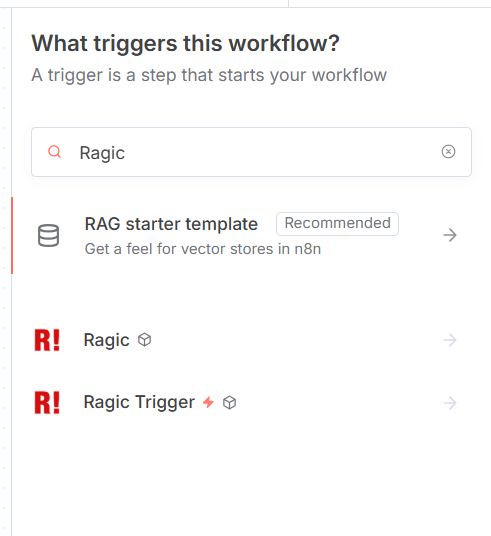Expand the Ragic node with its right arrow
The image size is (491, 536).
pyautogui.click(x=450, y=340)
